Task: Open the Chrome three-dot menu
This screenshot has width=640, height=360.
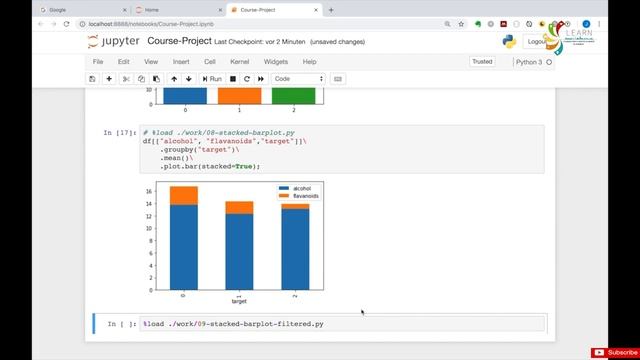Action: [599, 24]
